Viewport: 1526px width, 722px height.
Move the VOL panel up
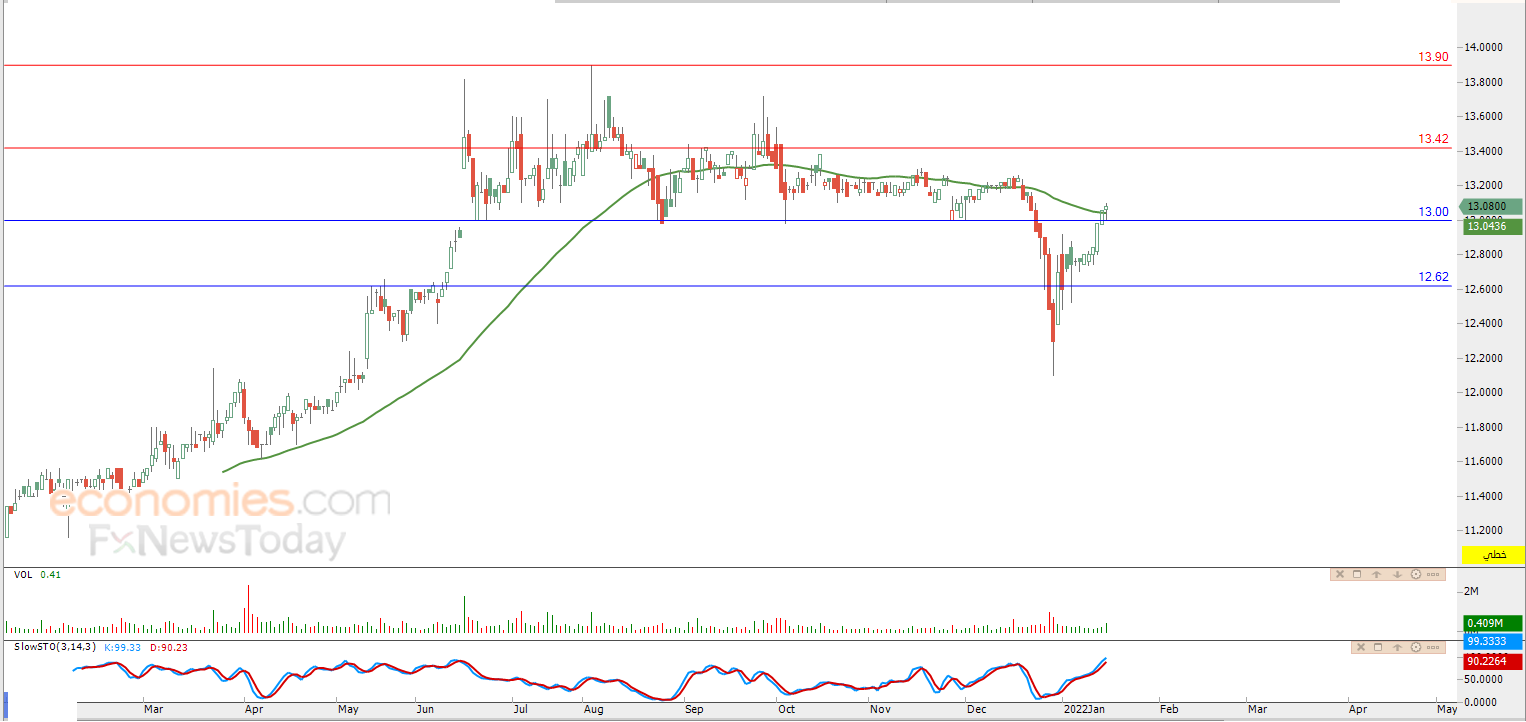point(1376,574)
